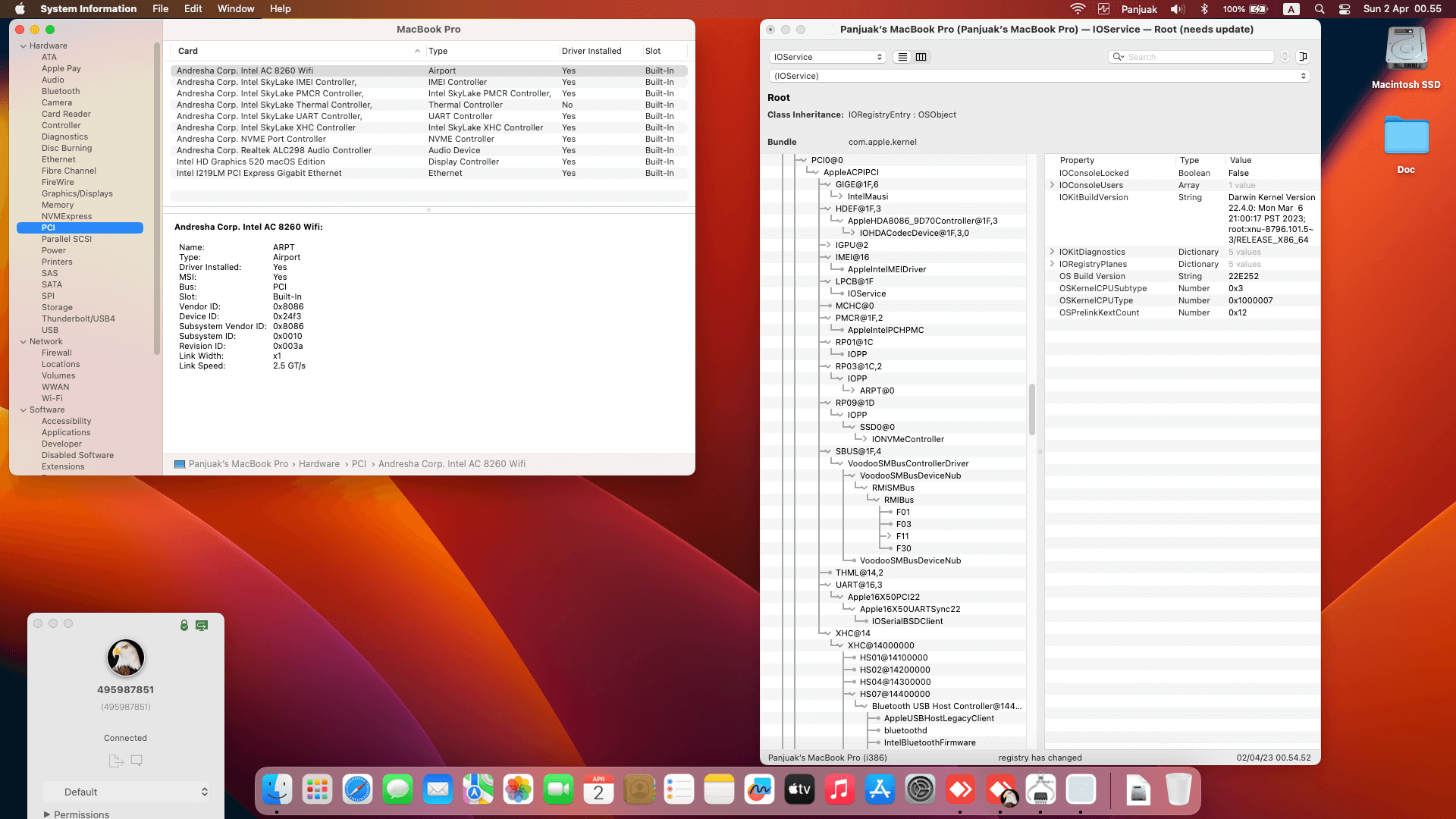Open the AnyDesk Default profile dropdown

(x=126, y=792)
